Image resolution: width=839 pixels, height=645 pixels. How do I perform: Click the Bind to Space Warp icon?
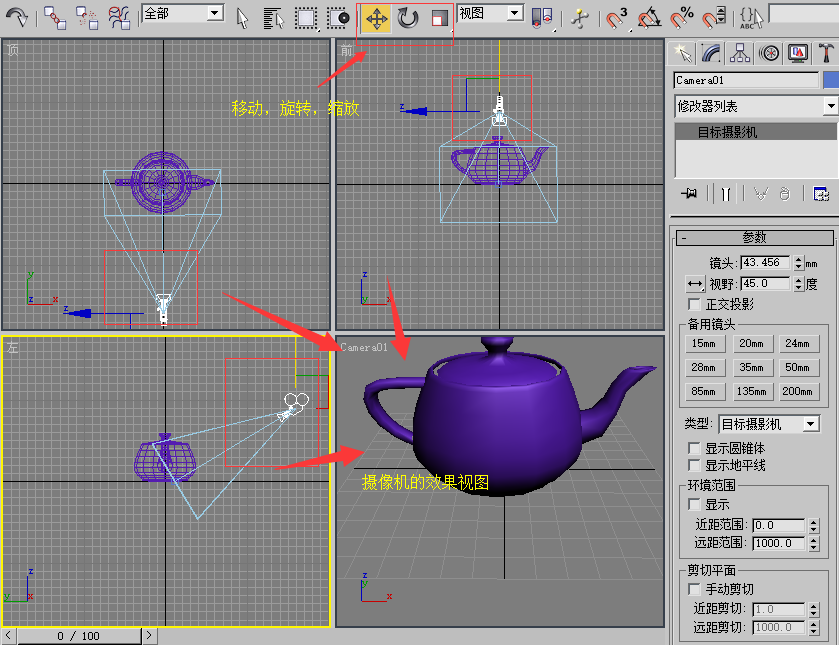(x=119, y=18)
